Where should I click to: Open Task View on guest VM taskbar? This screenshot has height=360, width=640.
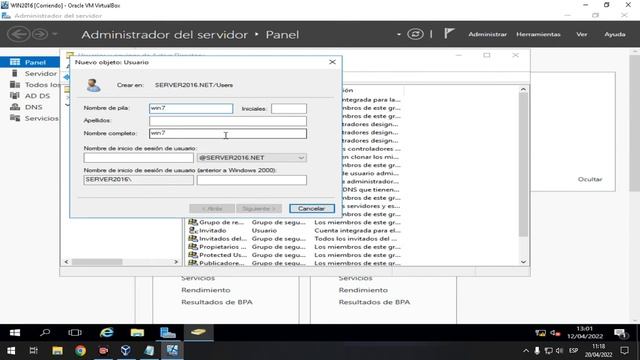tap(75, 333)
